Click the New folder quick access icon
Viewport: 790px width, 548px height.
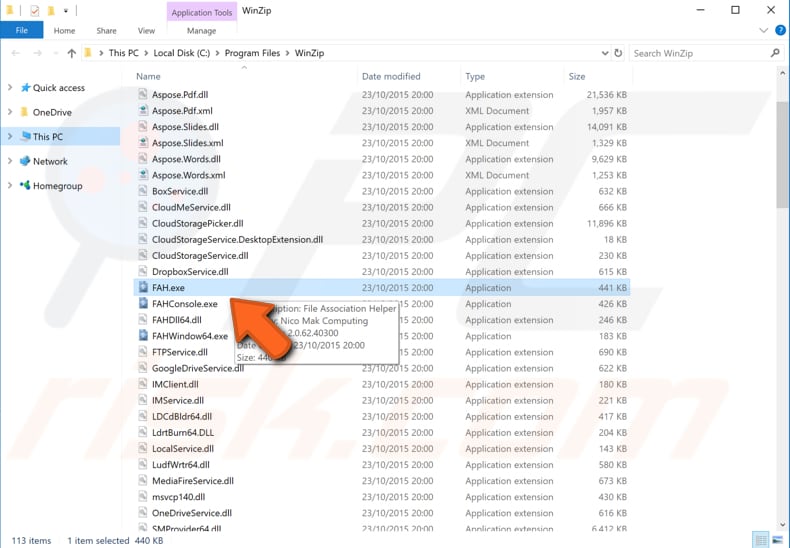pos(51,10)
